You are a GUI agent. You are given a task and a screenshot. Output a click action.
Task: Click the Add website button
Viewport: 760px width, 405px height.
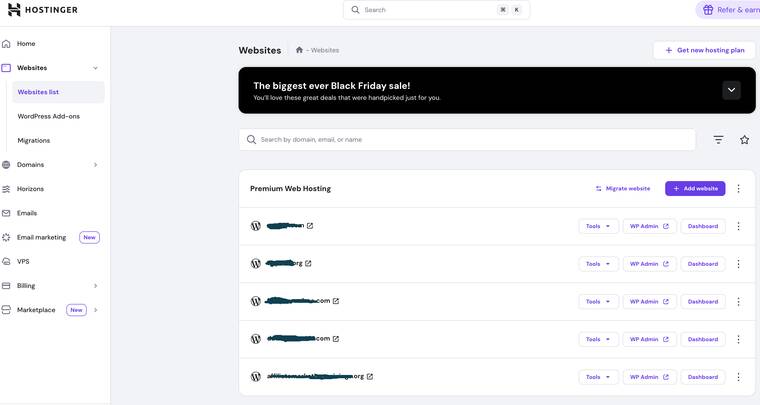coord(695,188)
